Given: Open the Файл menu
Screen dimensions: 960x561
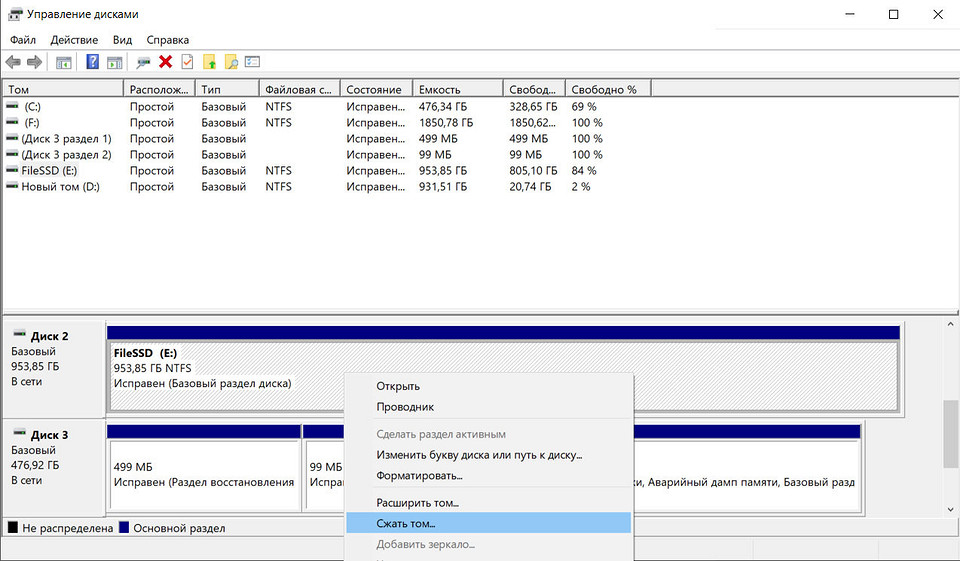Looking at the screenshot, I should coord(23,40).
